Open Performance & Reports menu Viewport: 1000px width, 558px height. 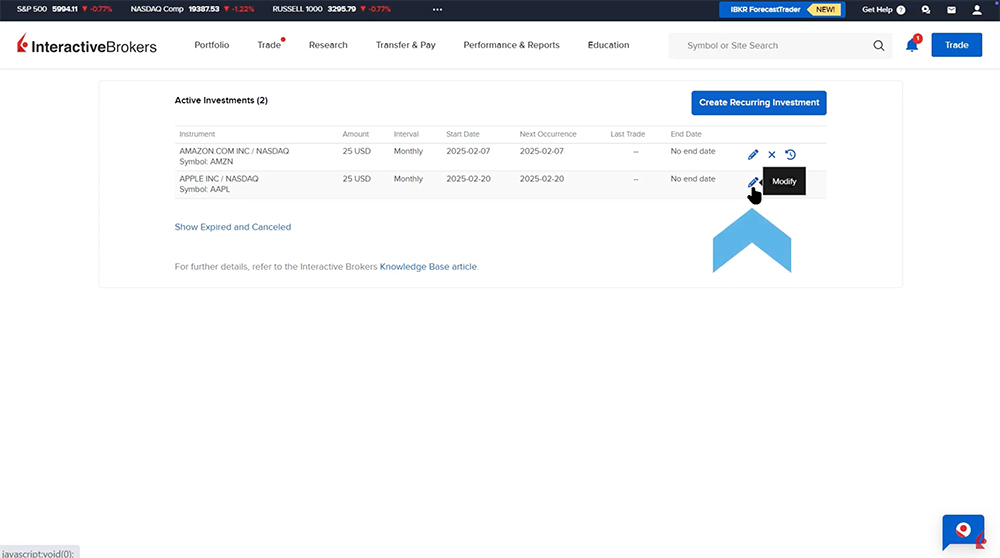(x=511, y=45)
